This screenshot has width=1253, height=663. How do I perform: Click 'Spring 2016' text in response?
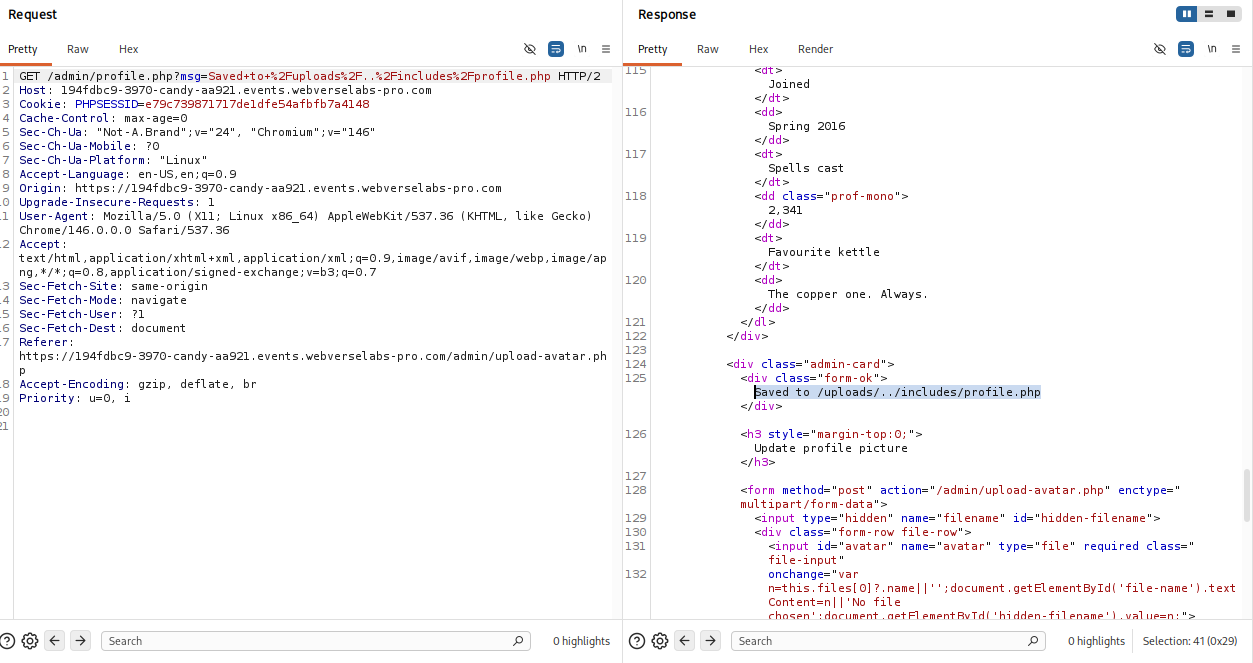[x=806, y=126]
